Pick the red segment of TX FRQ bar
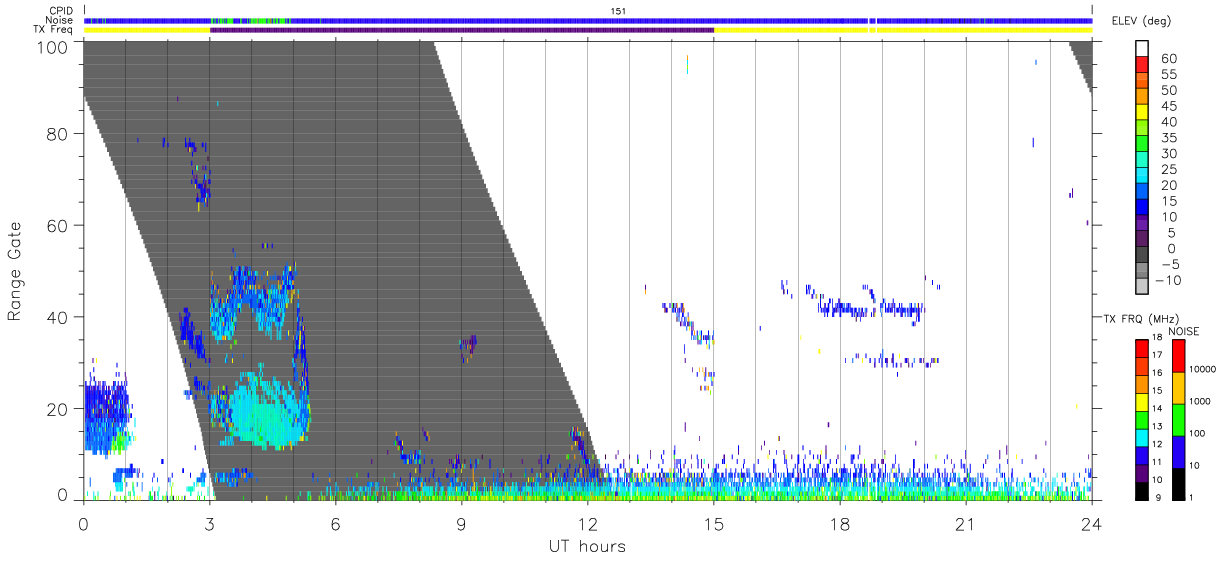The image size is (1228, 567). click(1143, 348)
